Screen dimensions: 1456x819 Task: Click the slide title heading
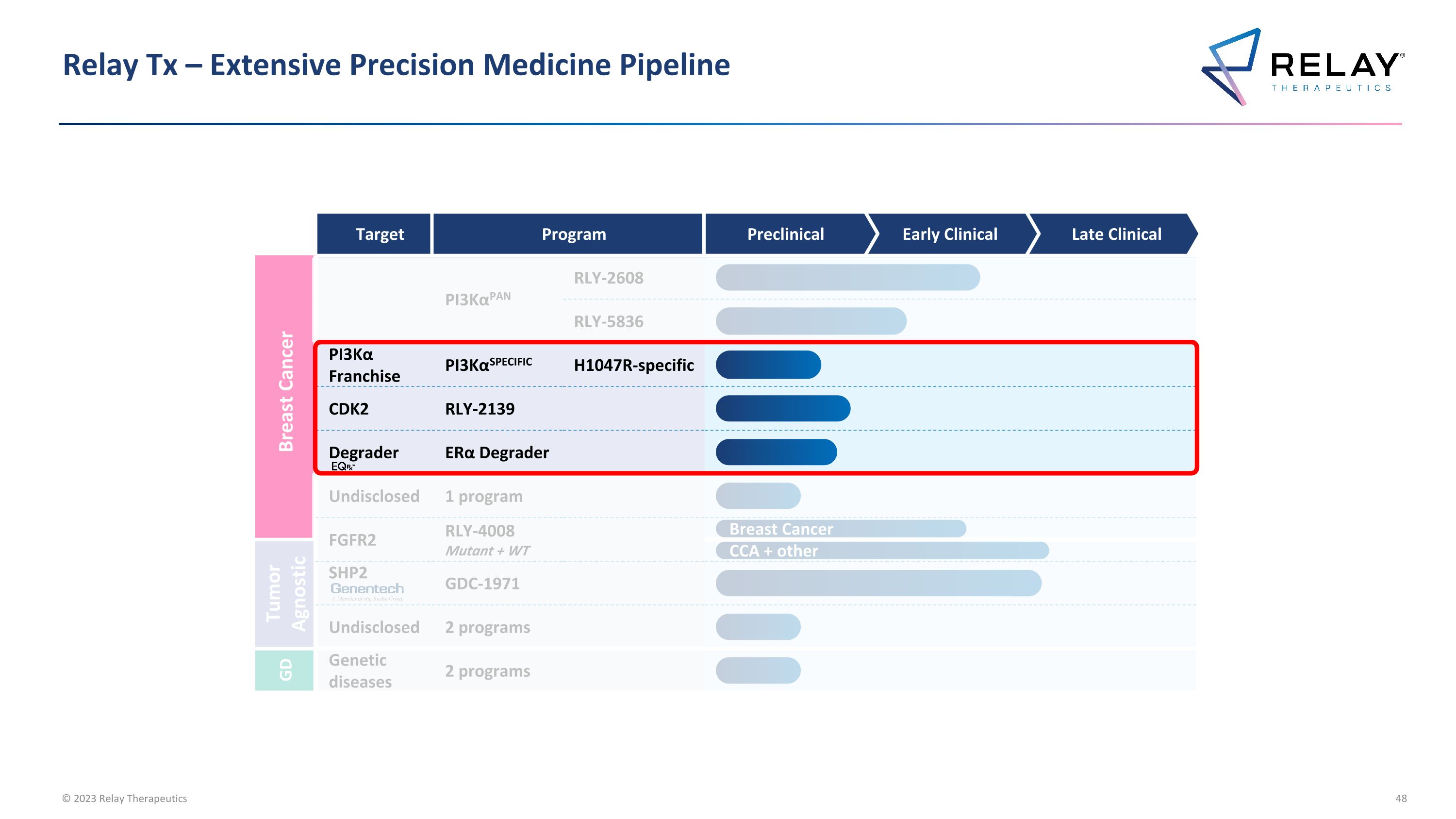[396, 65]
